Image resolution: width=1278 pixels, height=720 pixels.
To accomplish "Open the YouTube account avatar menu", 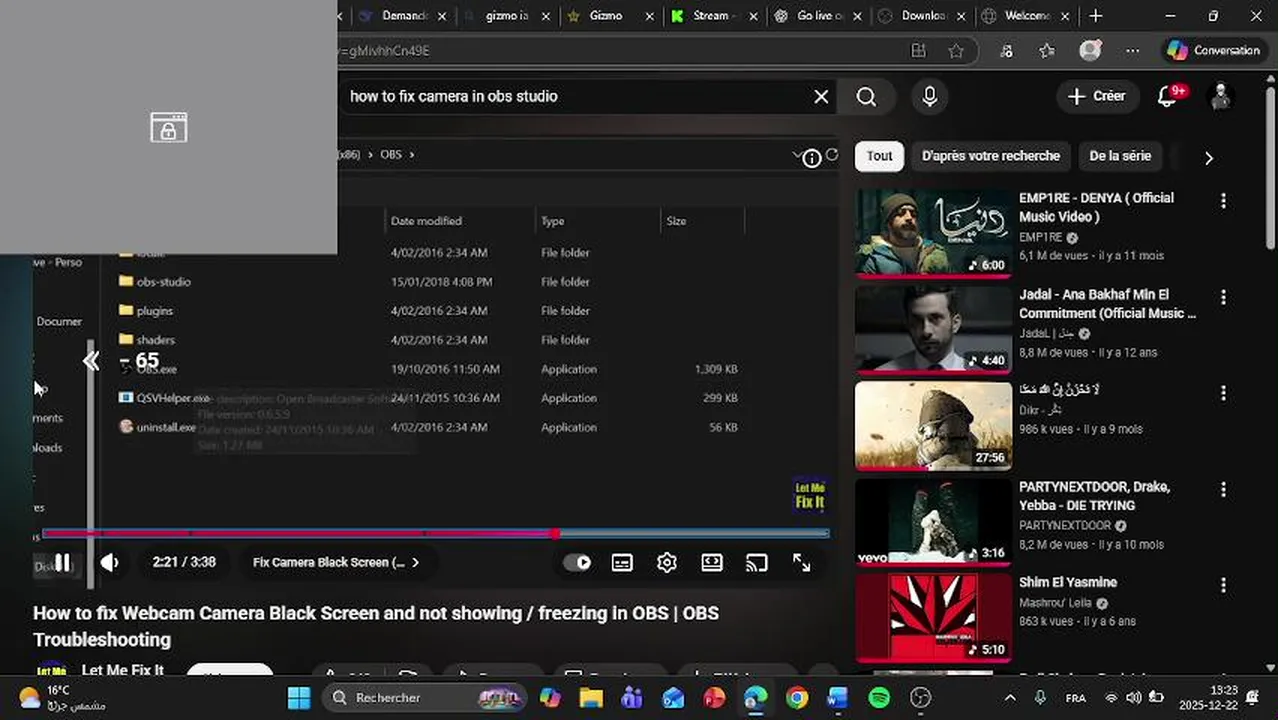I will click(1220, 96).
